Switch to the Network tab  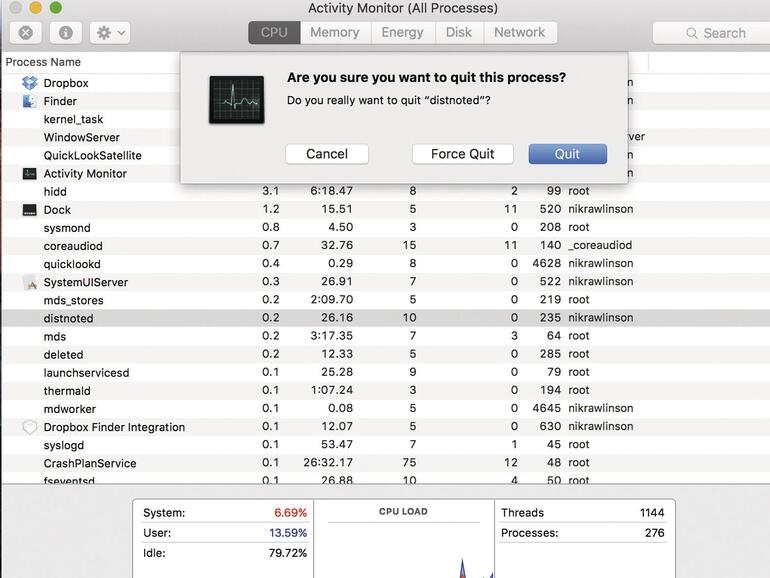click(x=520, y=32)
